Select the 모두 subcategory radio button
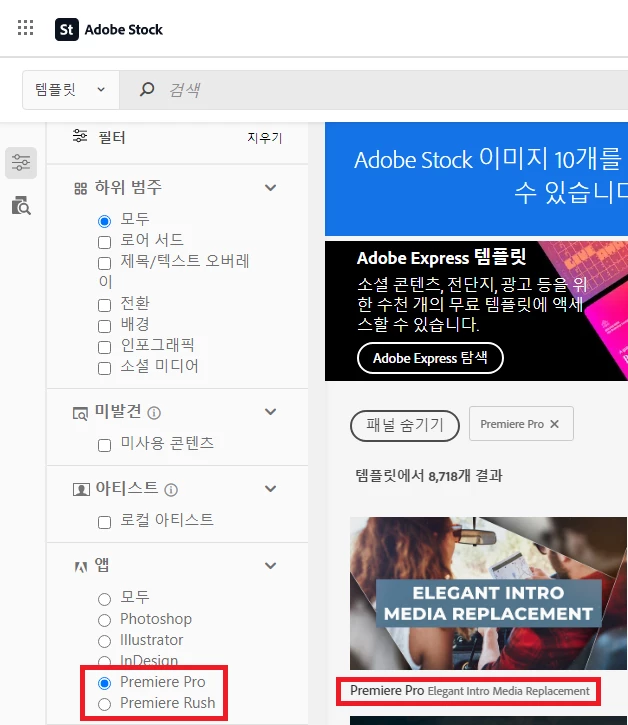628x725 pixels. point(105,221)
